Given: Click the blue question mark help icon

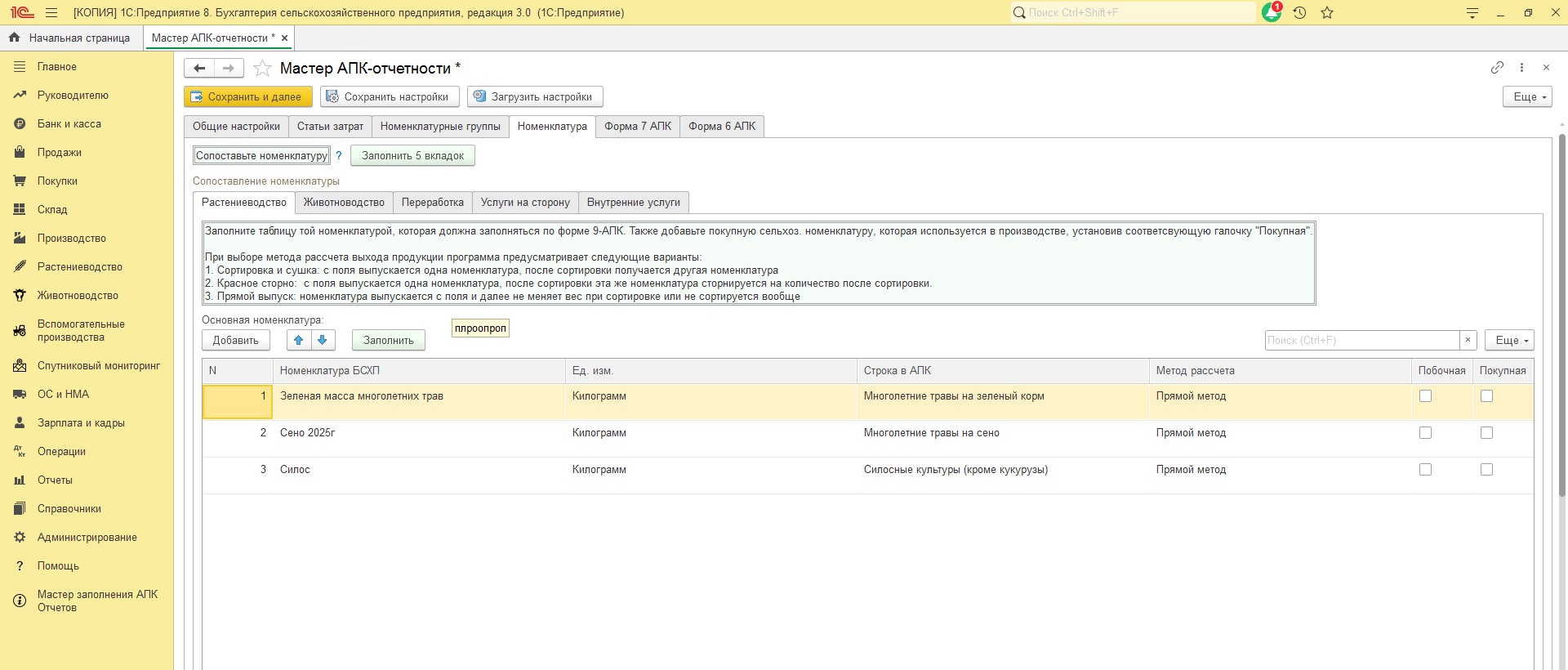Looking at the screenshot, I should [x=339, y=155].
